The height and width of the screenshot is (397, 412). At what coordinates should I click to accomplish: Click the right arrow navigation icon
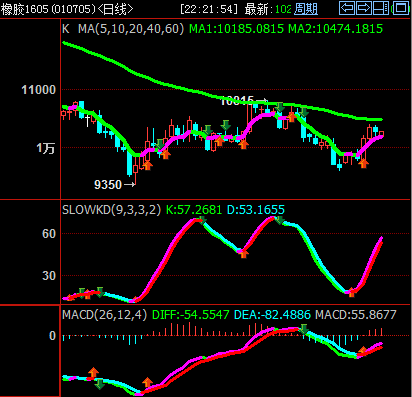point(364,8)
